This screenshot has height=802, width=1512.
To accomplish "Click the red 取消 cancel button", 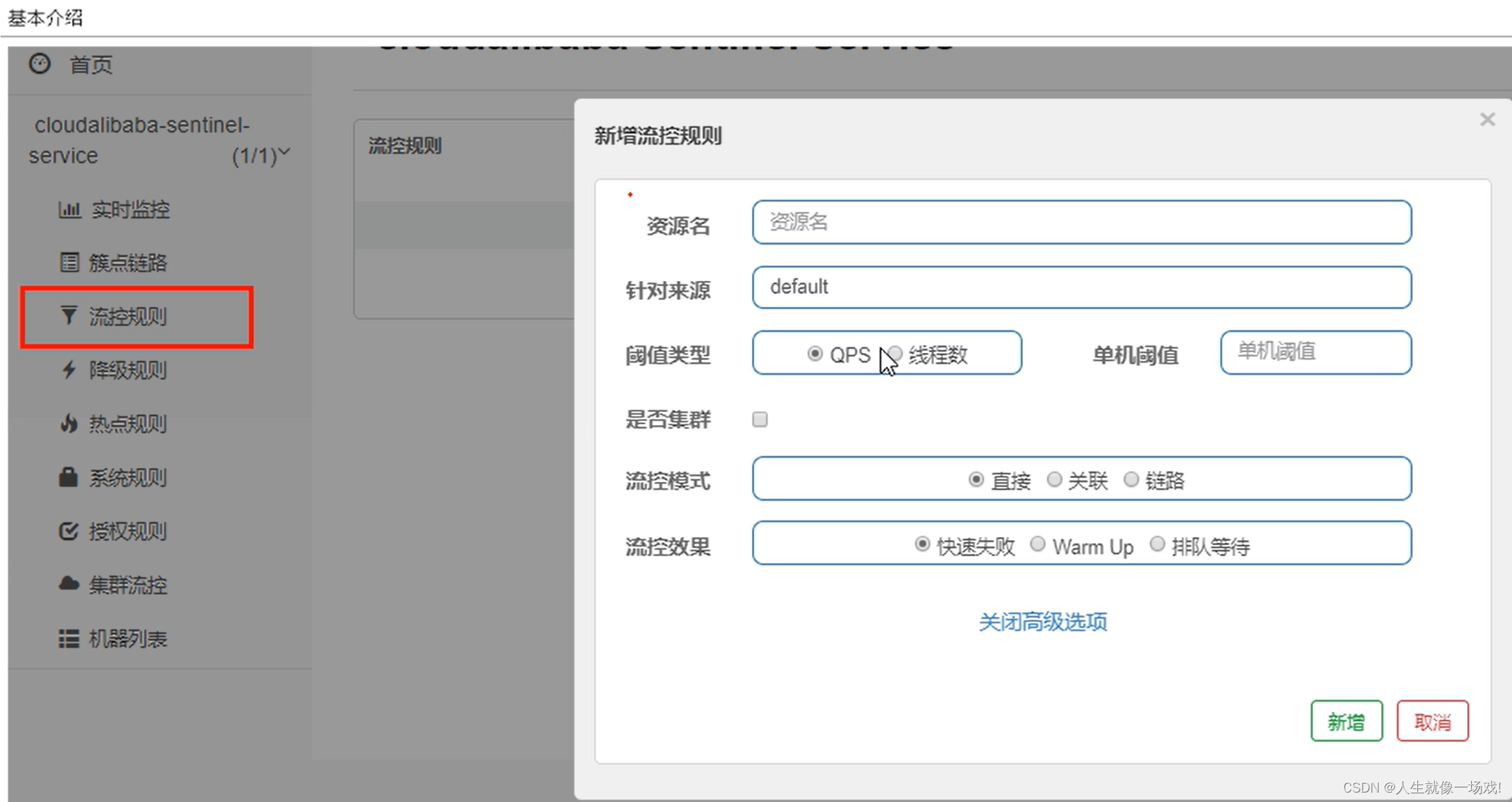I will 1432,721.
